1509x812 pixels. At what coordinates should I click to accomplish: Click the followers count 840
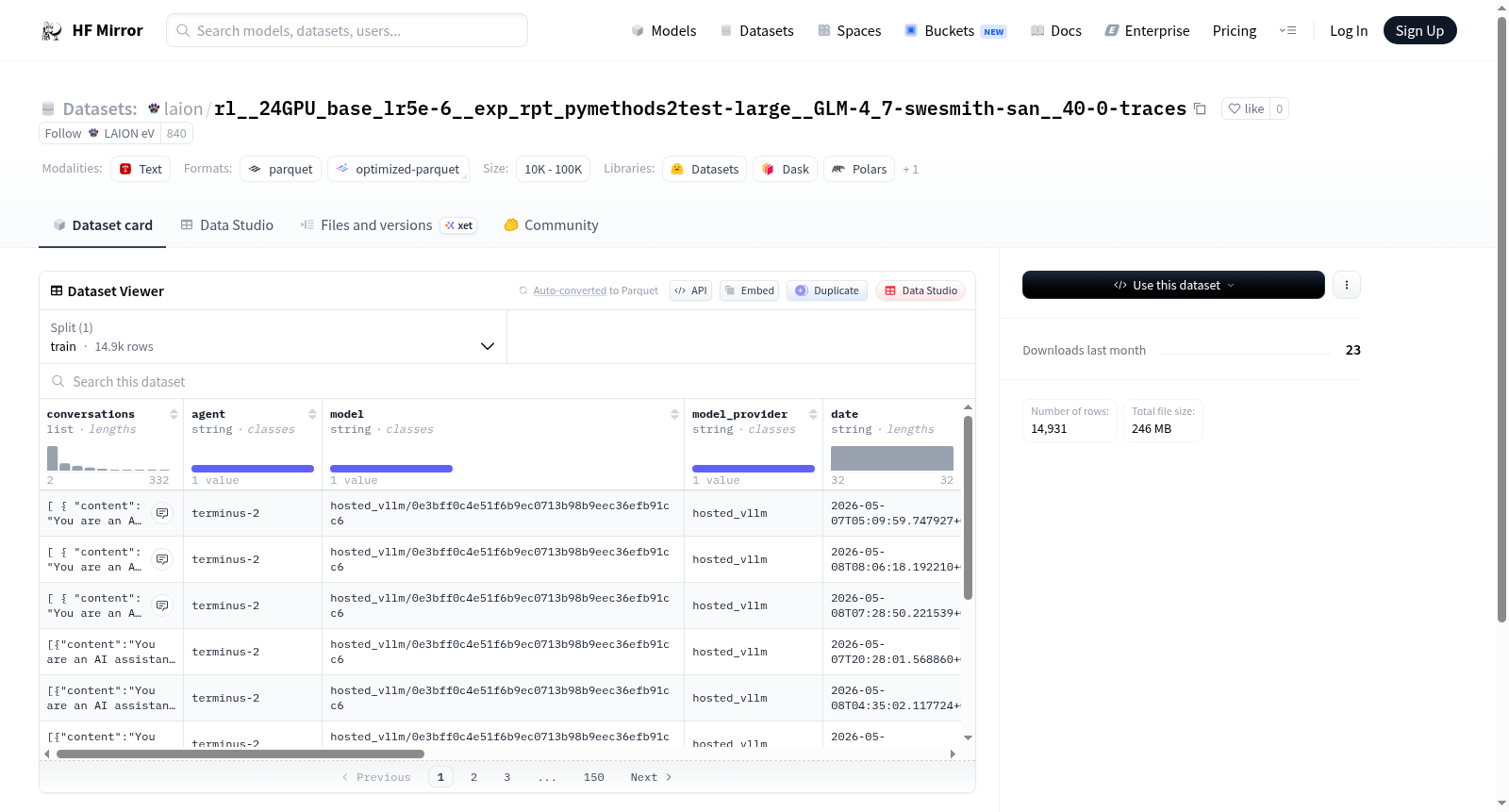[176, 133]
